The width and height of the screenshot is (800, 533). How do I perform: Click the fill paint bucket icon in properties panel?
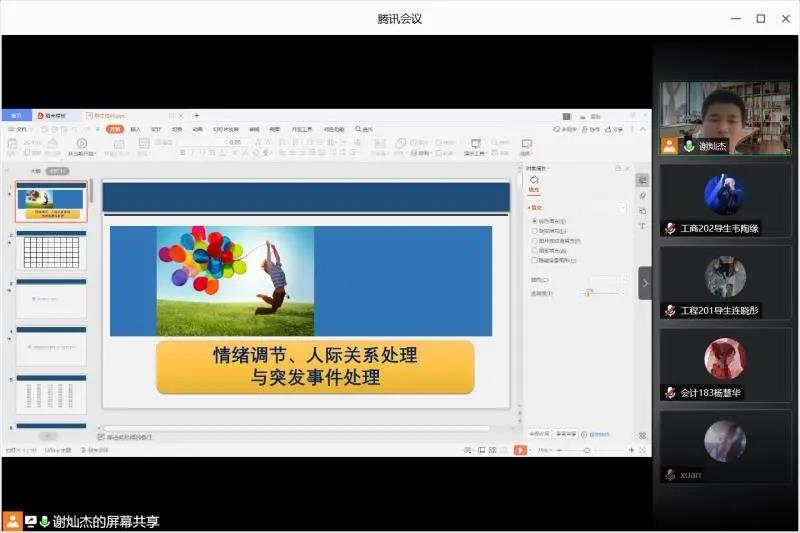coord(534,180)
